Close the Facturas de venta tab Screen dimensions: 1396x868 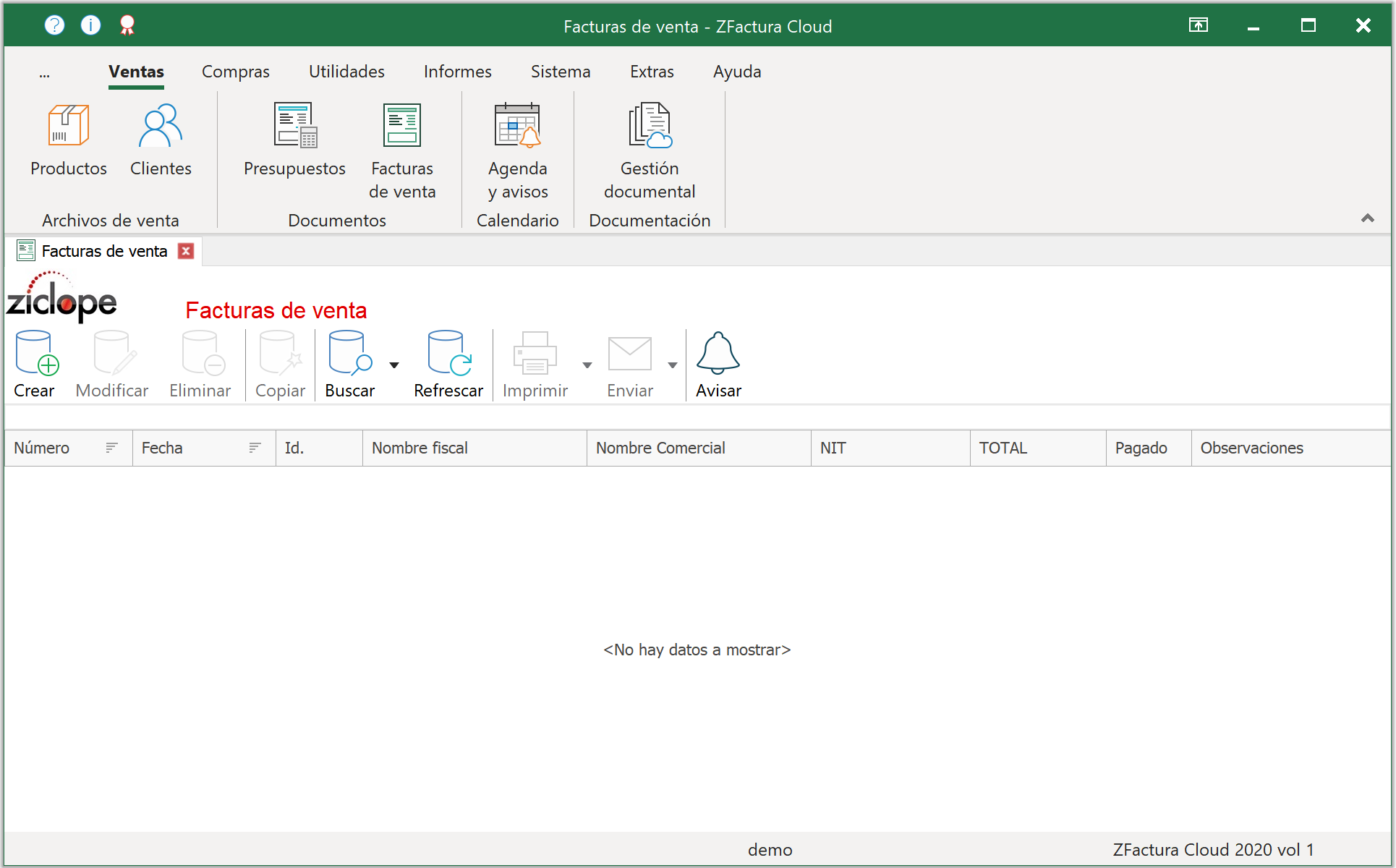(x=186, y=251)
